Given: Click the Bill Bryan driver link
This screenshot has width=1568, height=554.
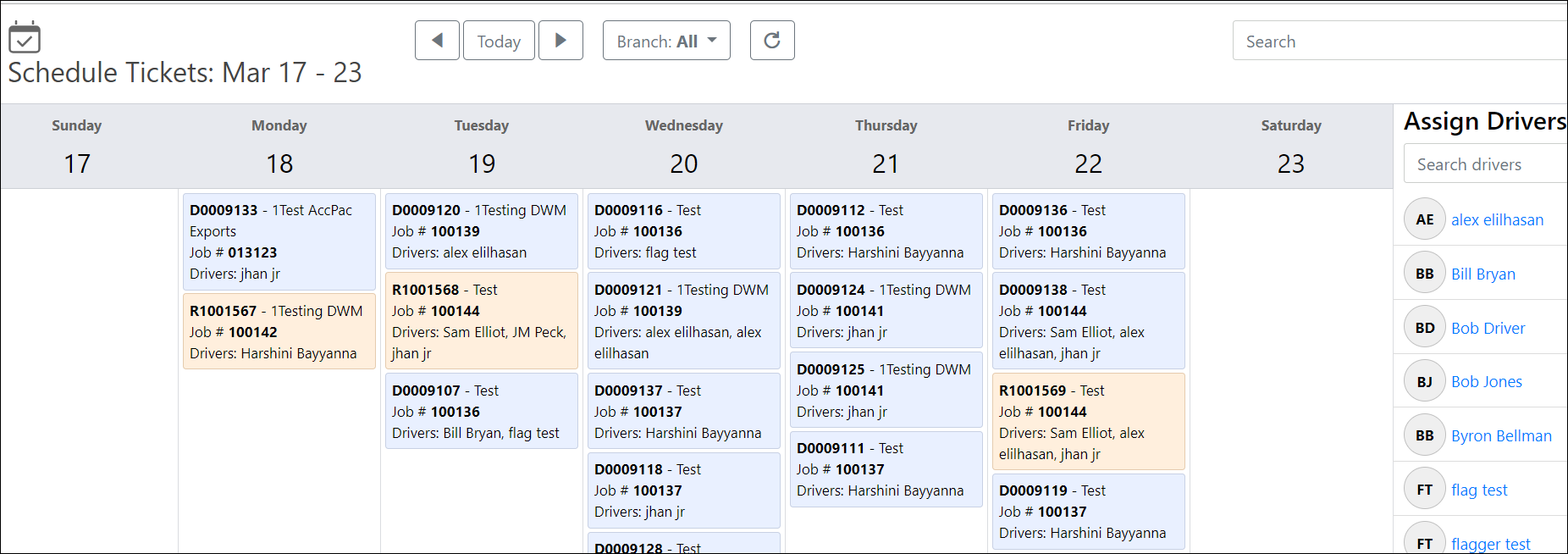Looking at the screenshot, I should [1482, 274].
